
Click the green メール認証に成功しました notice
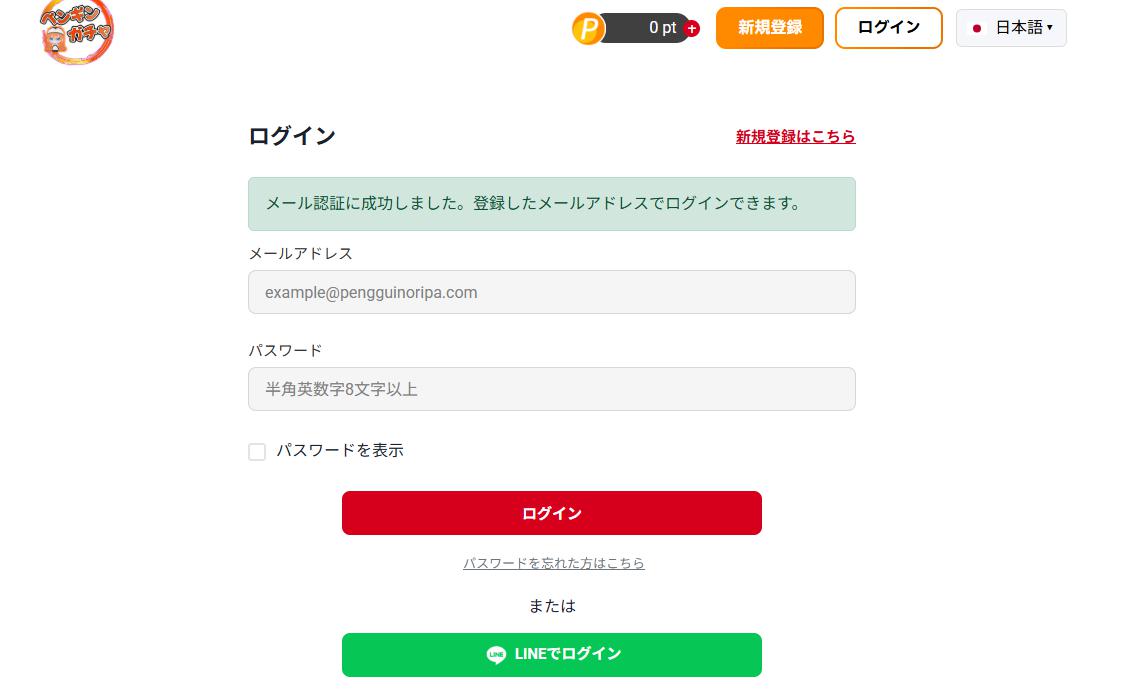[551, 204]
